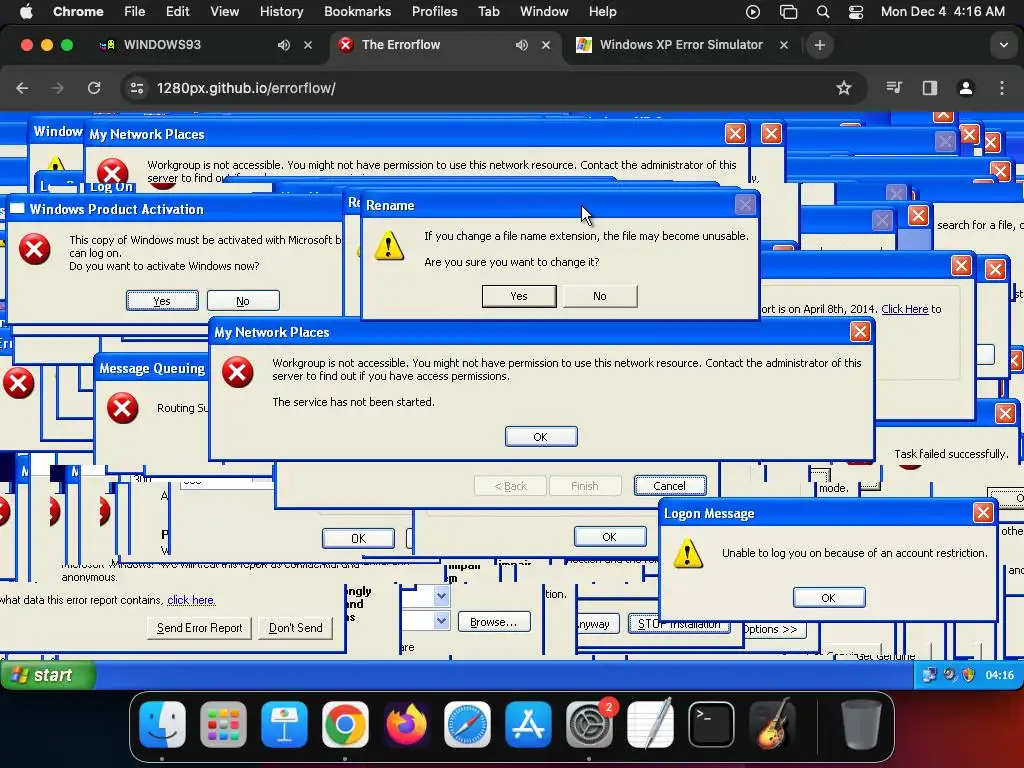Viewport: 1024px width, 768px height.
Task: Click the STOP Installation button
Action: (x=679, y=624)
